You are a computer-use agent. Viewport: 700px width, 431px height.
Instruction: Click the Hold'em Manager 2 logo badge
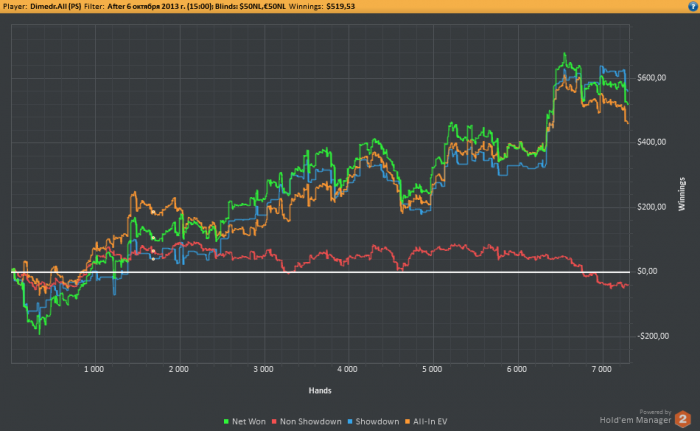(x=683, y=419)
